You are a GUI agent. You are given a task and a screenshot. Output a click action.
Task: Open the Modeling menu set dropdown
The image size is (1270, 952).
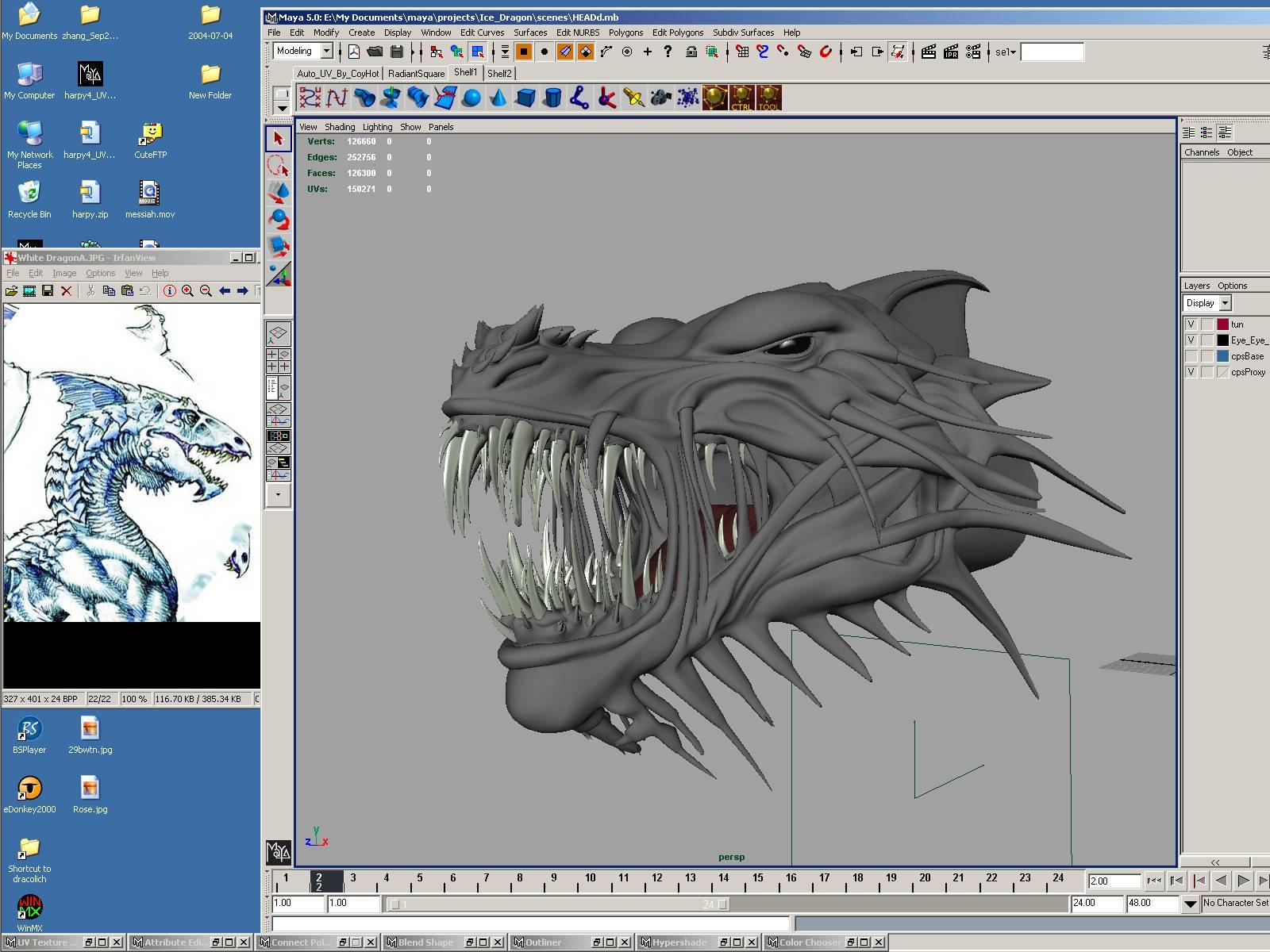pyautogui.click(x=325, y=52)
